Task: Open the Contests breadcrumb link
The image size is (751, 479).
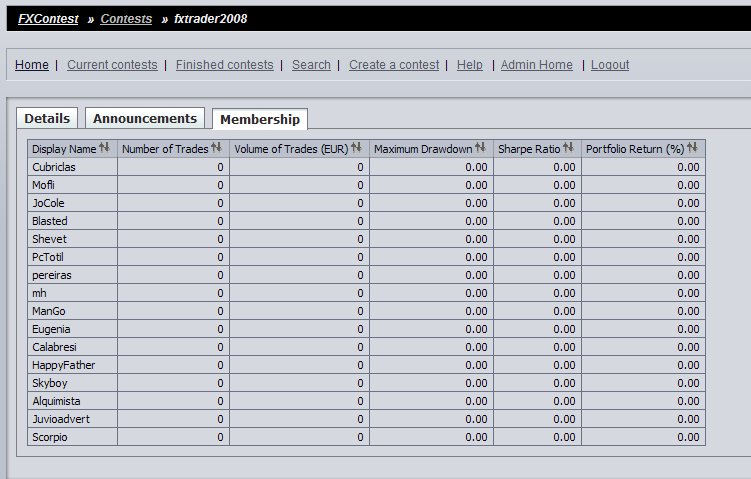Action: [x=126, y=19]
